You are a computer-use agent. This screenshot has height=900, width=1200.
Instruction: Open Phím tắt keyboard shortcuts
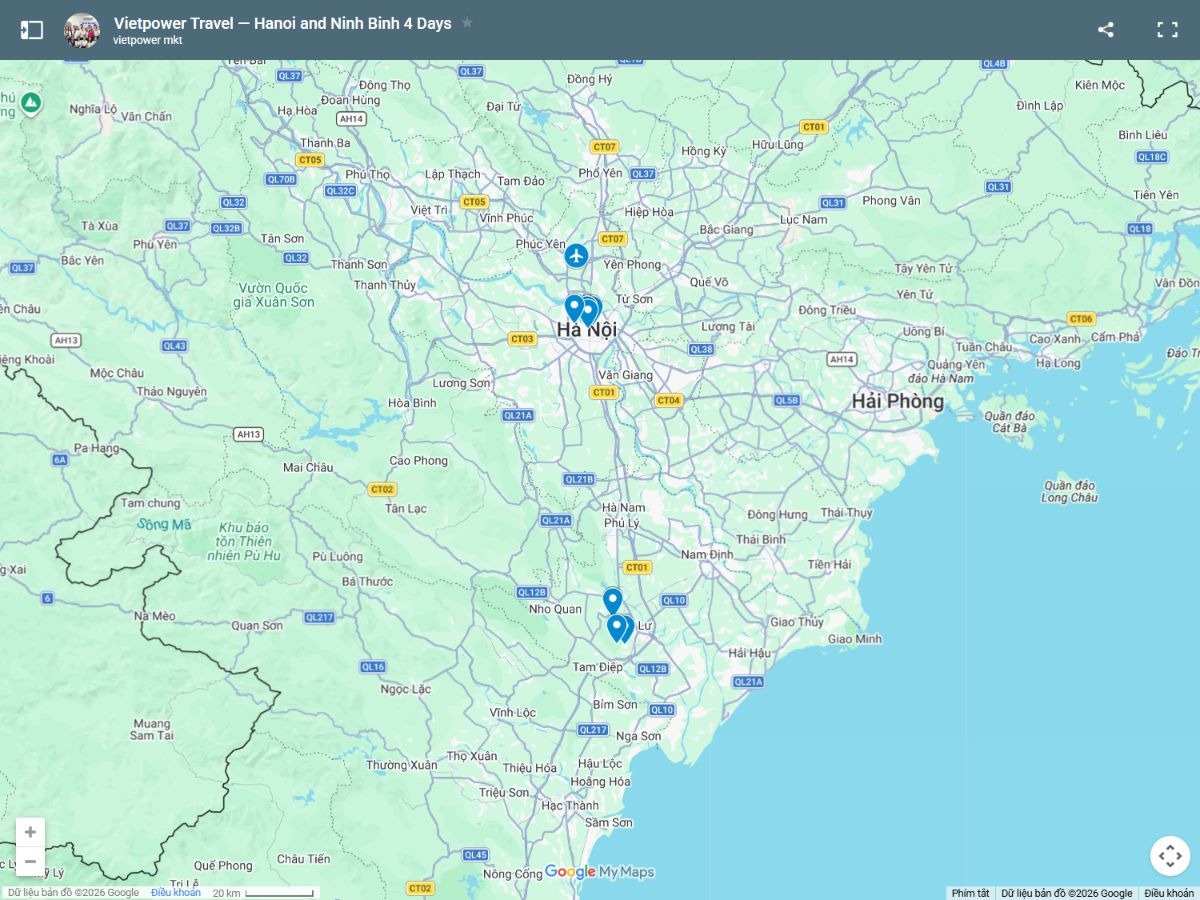click(970, 893)
